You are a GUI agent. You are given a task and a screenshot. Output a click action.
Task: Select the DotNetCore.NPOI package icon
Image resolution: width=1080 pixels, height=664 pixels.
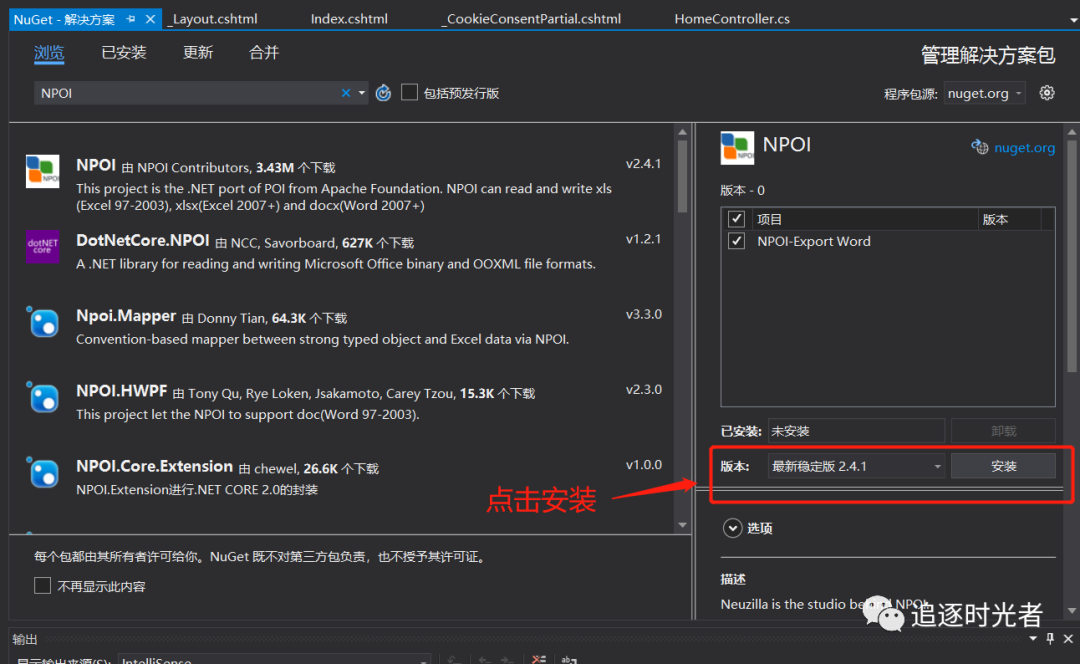[42, 246]
